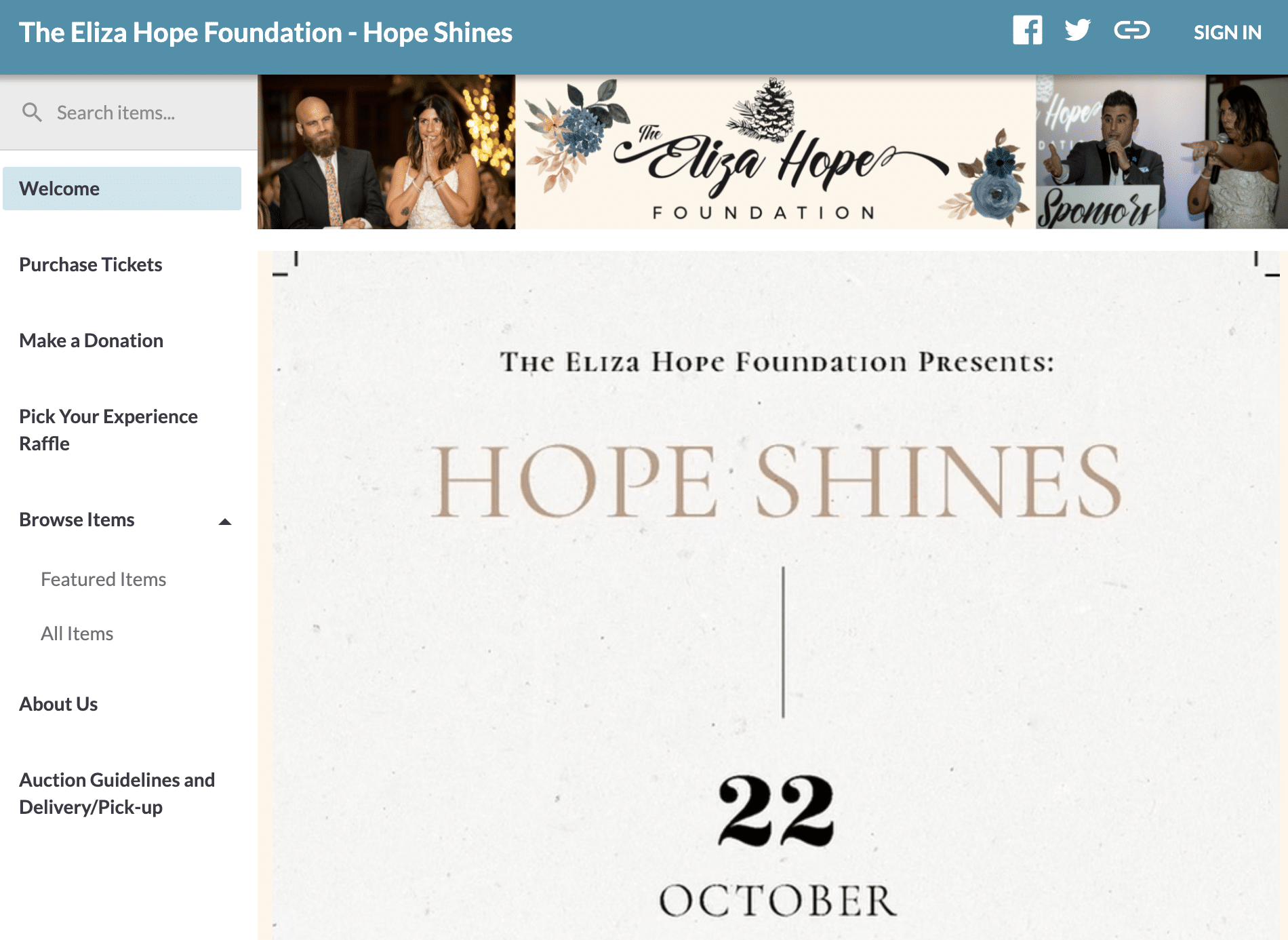This screenshot has width=1288, height=940.
Task: Click SIGN IN in the header
Action: (1227, 33)
